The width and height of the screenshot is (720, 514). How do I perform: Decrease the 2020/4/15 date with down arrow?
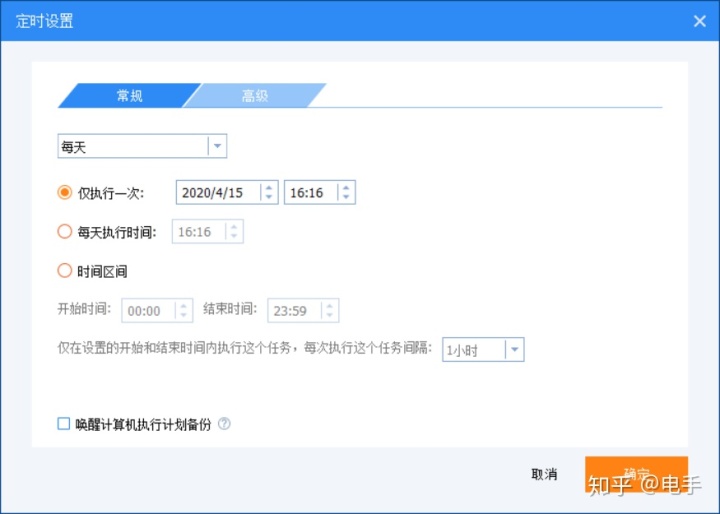point(269,197)
